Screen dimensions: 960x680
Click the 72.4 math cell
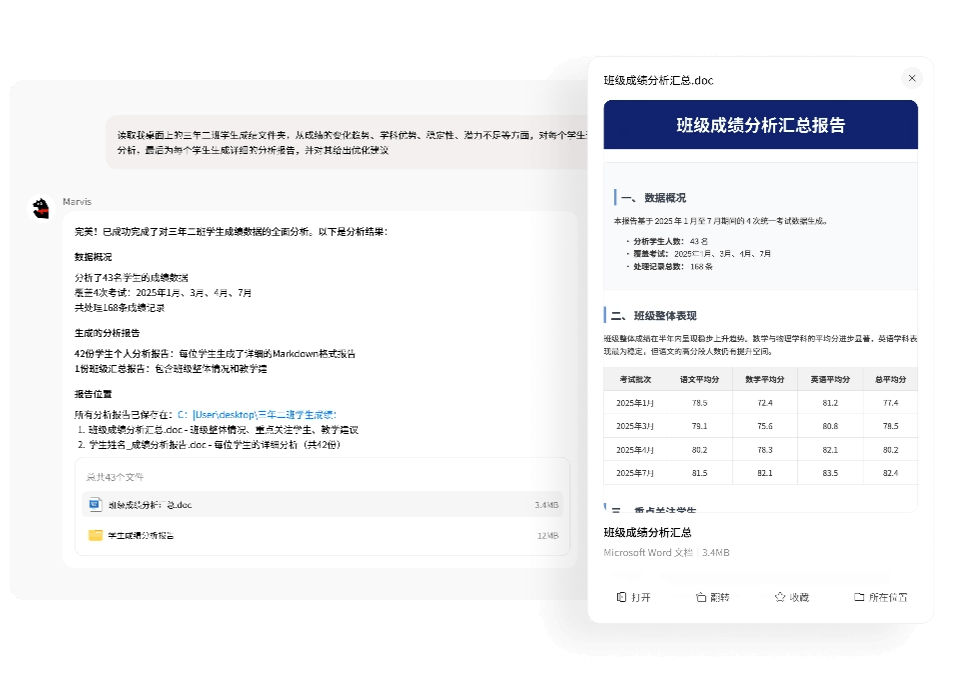pos(765,403)
